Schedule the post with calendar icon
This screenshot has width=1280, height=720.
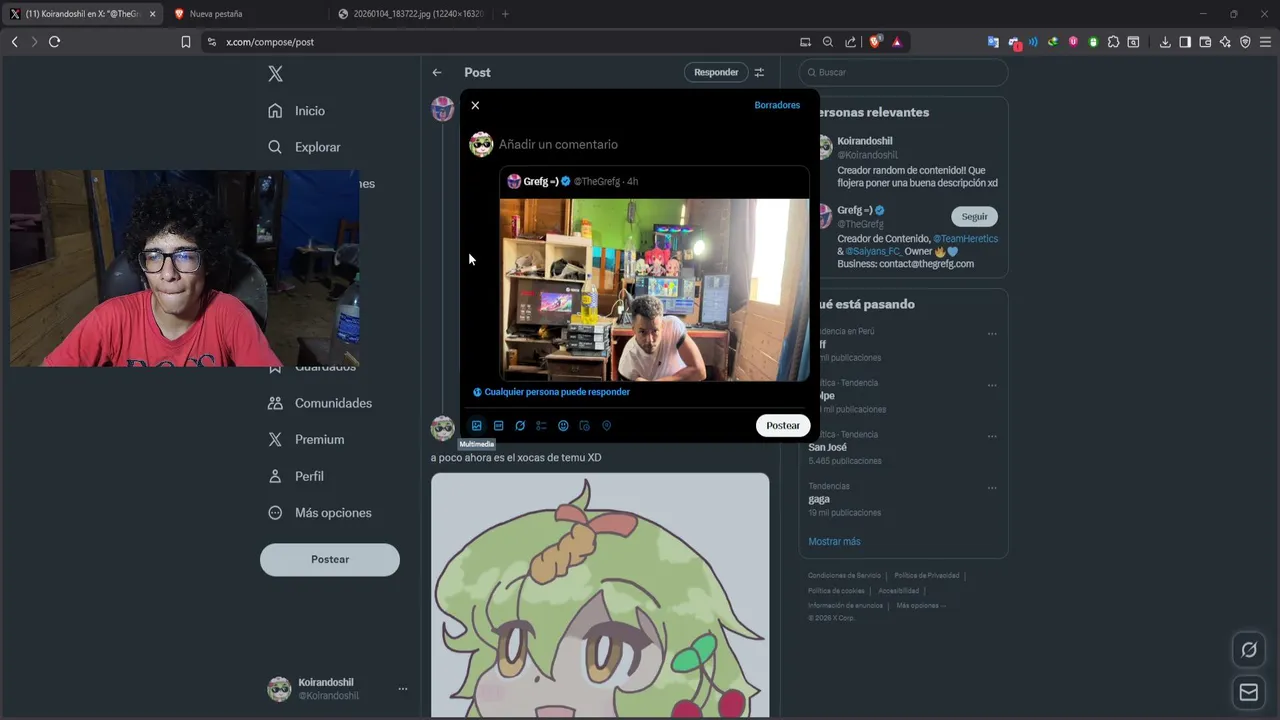pos(585,426)
